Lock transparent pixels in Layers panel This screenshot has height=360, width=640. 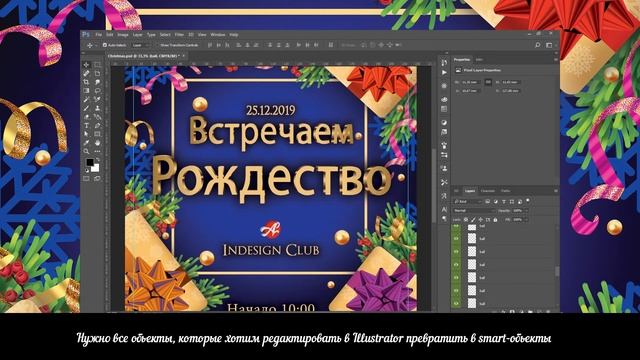(466, 220)
